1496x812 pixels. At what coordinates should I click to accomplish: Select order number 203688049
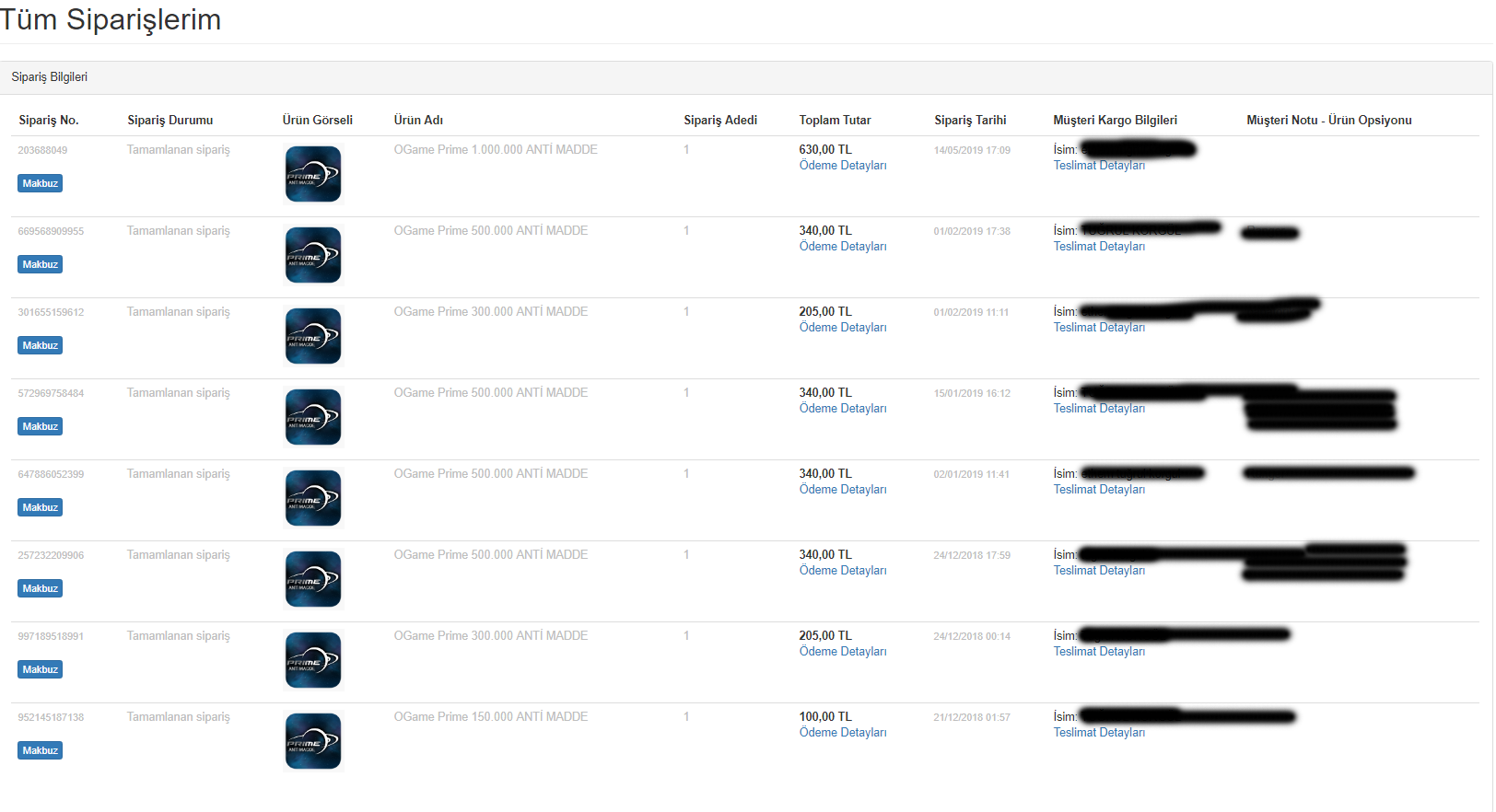[42, 150]
